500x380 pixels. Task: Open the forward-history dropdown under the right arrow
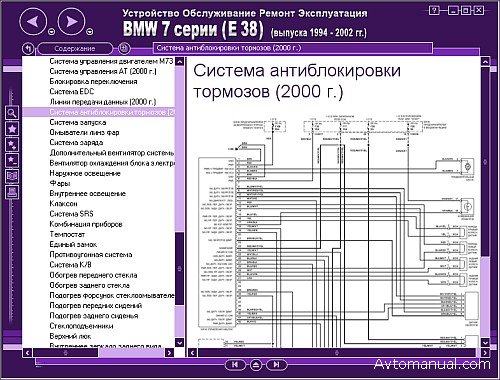[89, 32]
